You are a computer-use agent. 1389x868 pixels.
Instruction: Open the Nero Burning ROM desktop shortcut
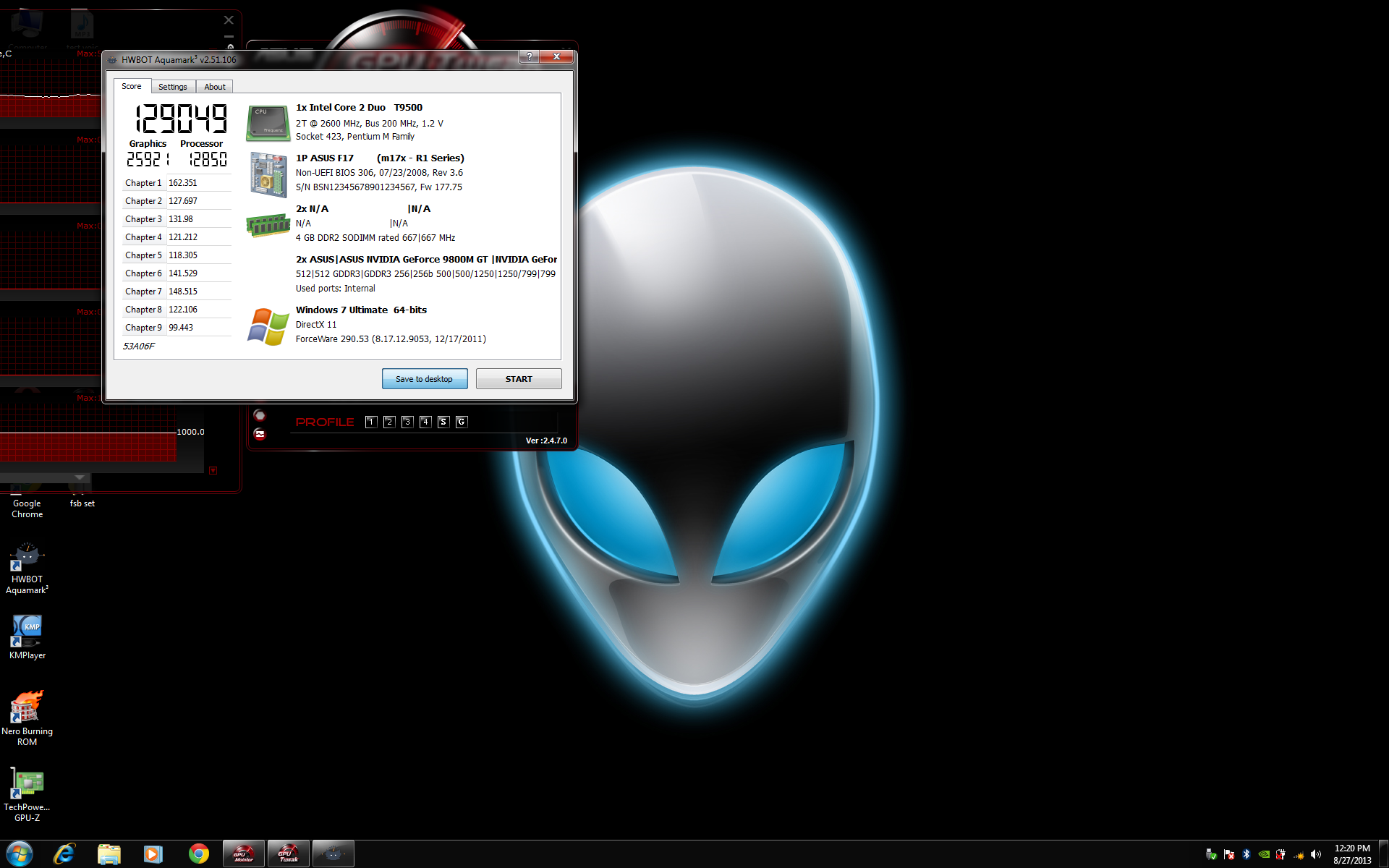pos(27,718)
